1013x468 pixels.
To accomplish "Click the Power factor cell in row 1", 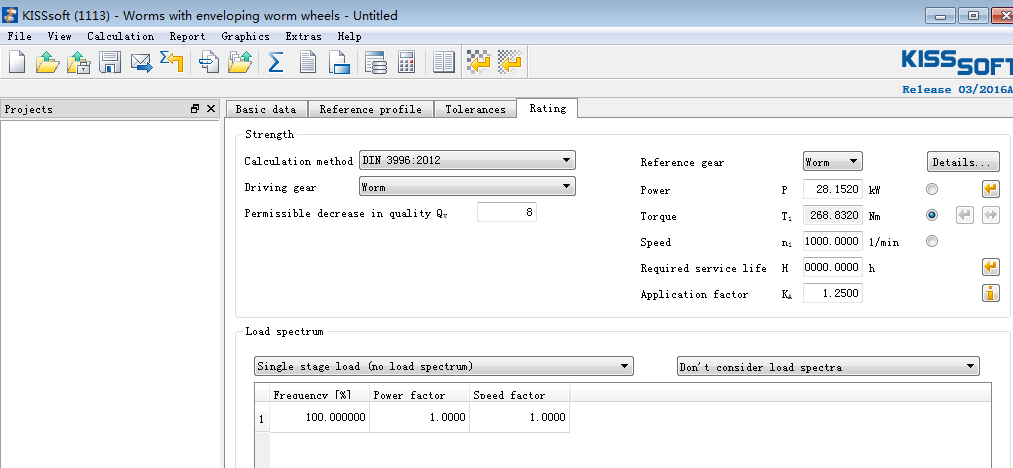I will 419,418.
